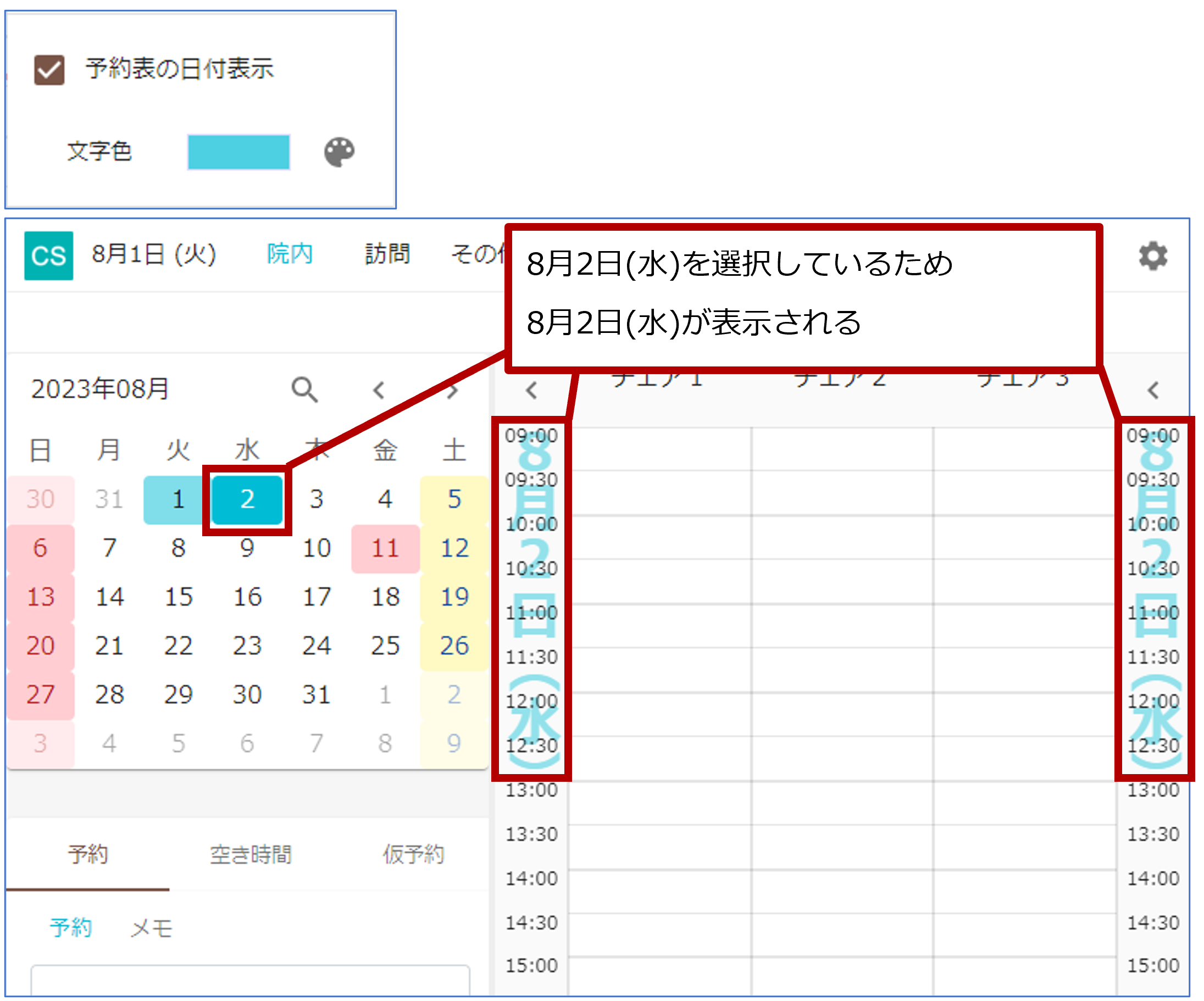Go to previous month in calendar
1204x1001 pixels.
pyautogui.click(x=379, y=391)
